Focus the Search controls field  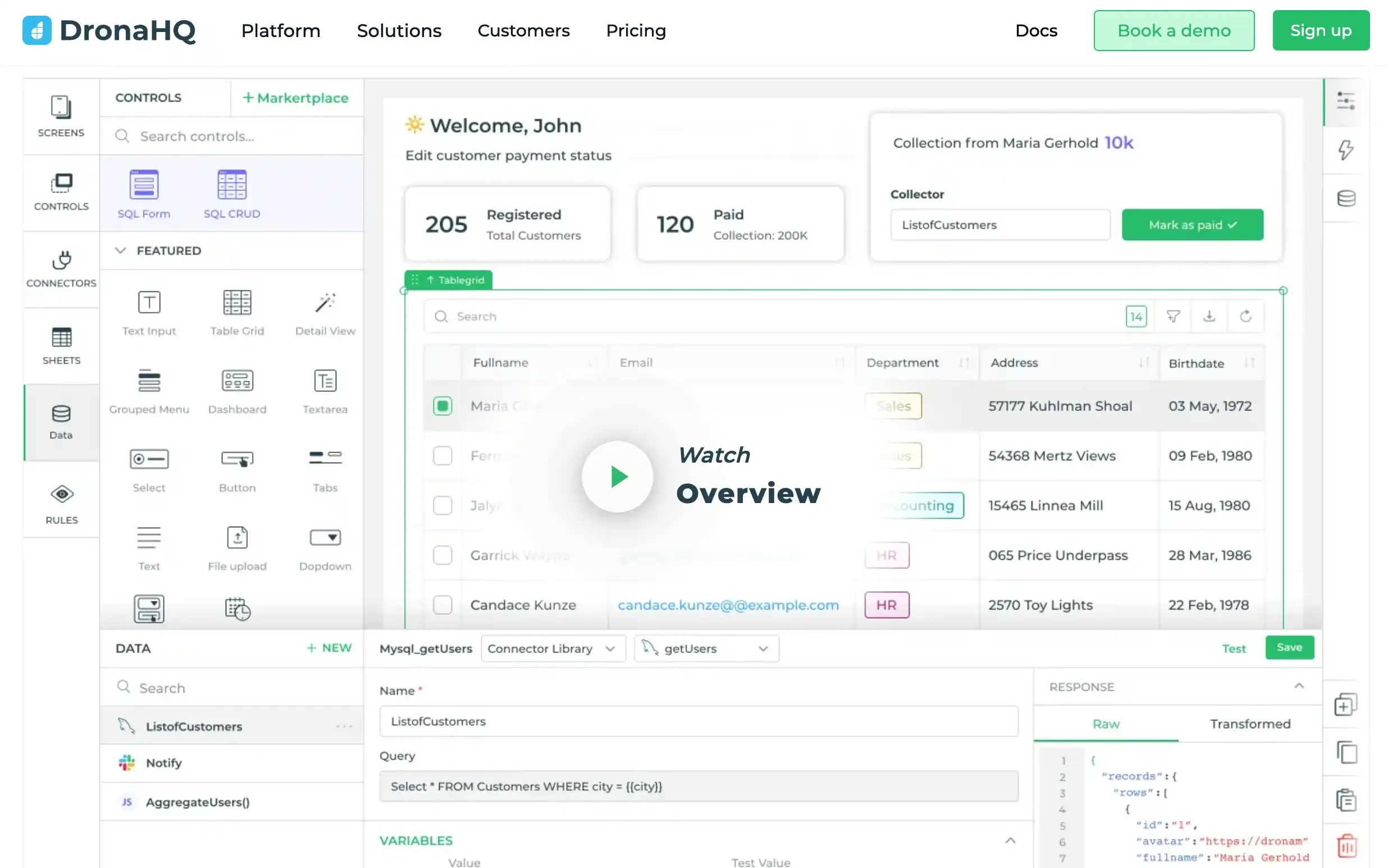232,136
